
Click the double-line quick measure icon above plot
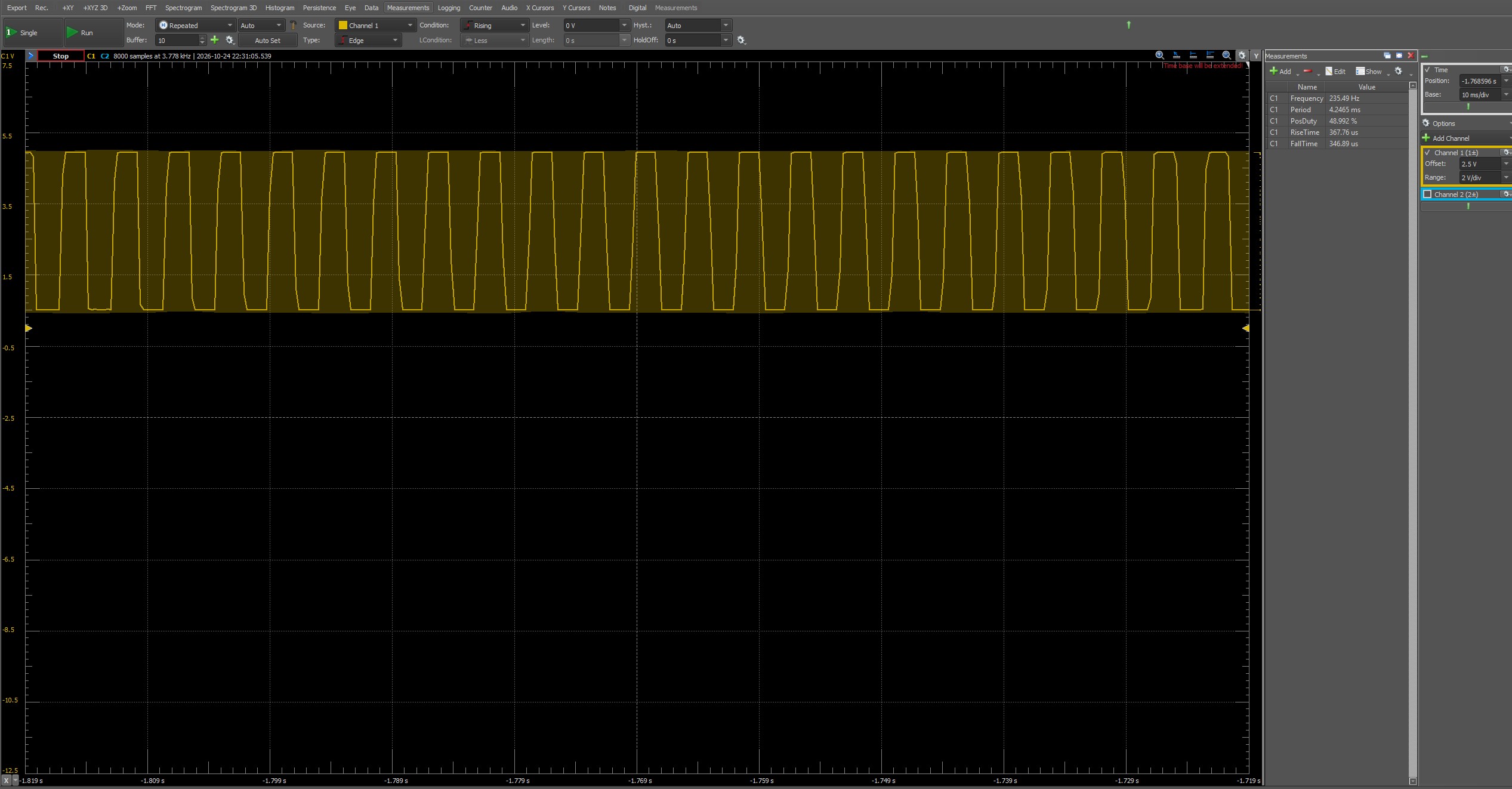[1210, 56]
